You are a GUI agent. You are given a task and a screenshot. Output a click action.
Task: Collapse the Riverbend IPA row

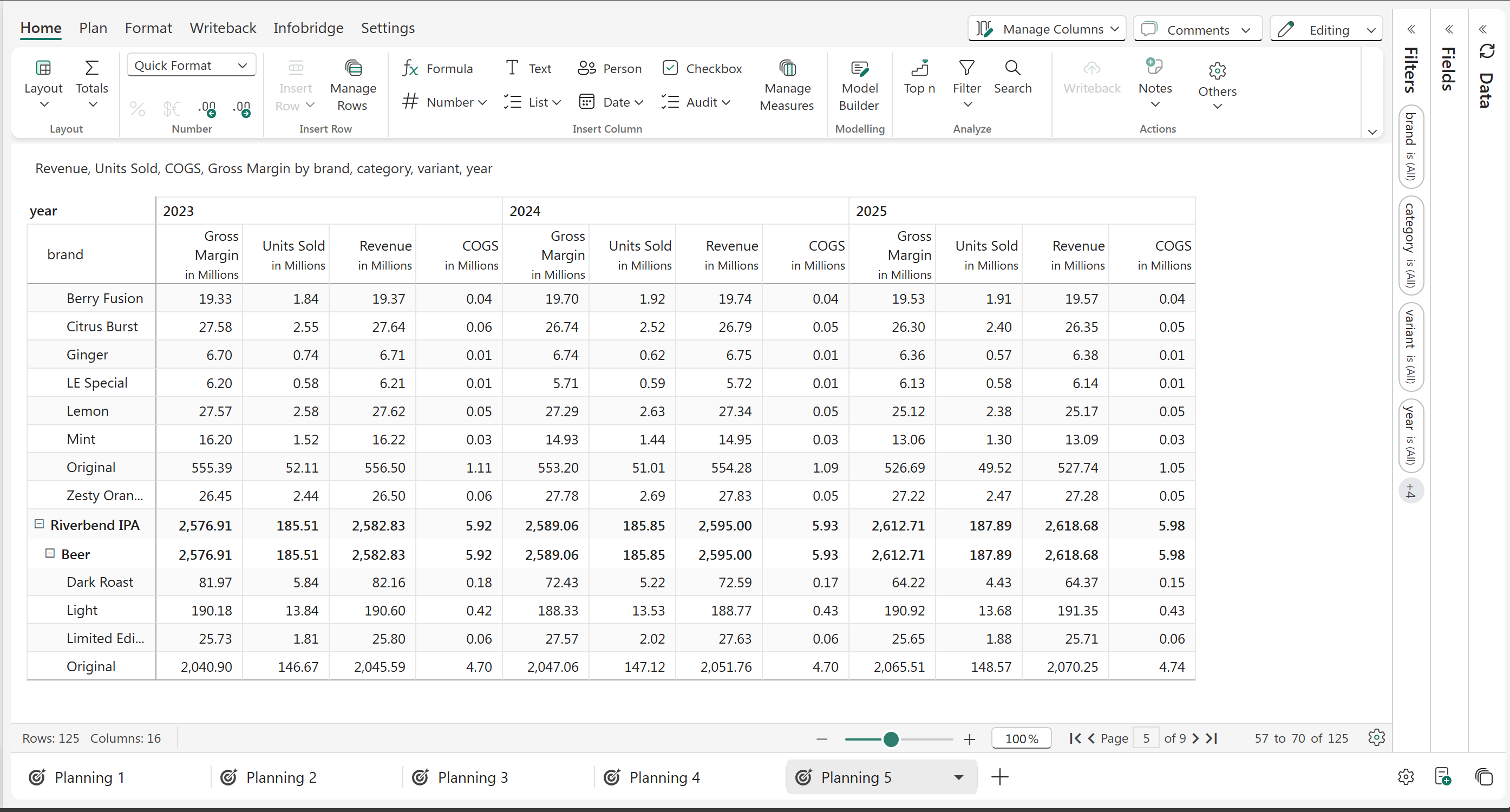[x=40, y=524]
